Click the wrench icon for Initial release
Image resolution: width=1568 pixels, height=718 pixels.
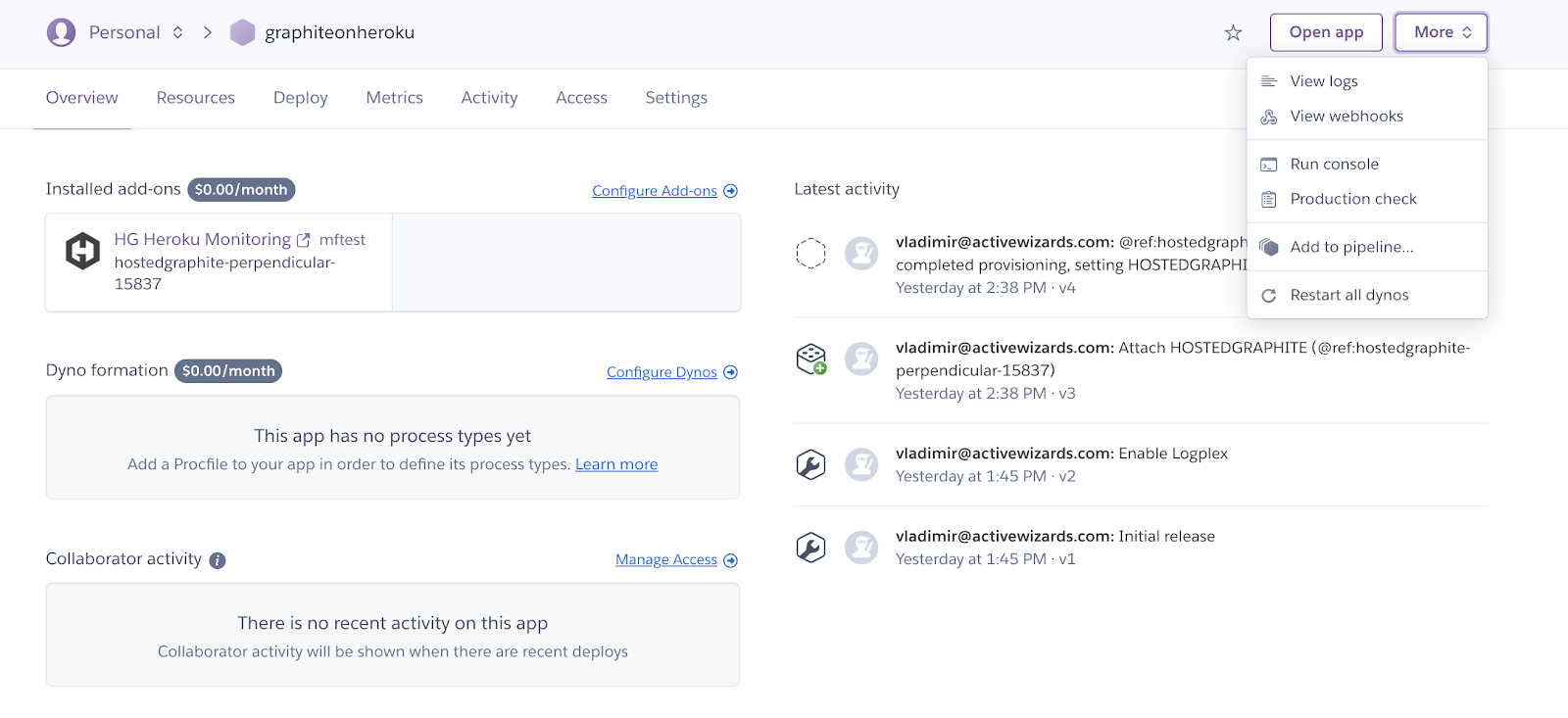click(810, 548)
